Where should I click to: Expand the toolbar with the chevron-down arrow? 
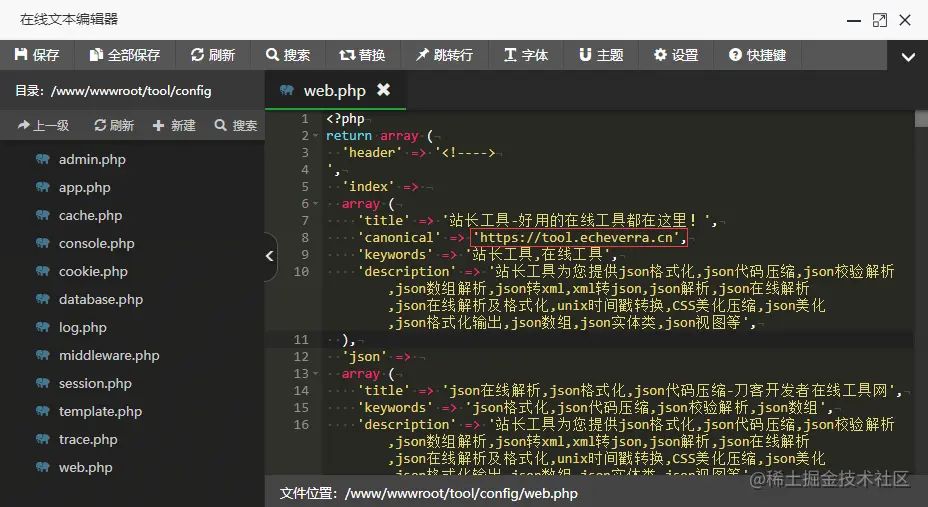pyautogui.click(x=908, y=57)
